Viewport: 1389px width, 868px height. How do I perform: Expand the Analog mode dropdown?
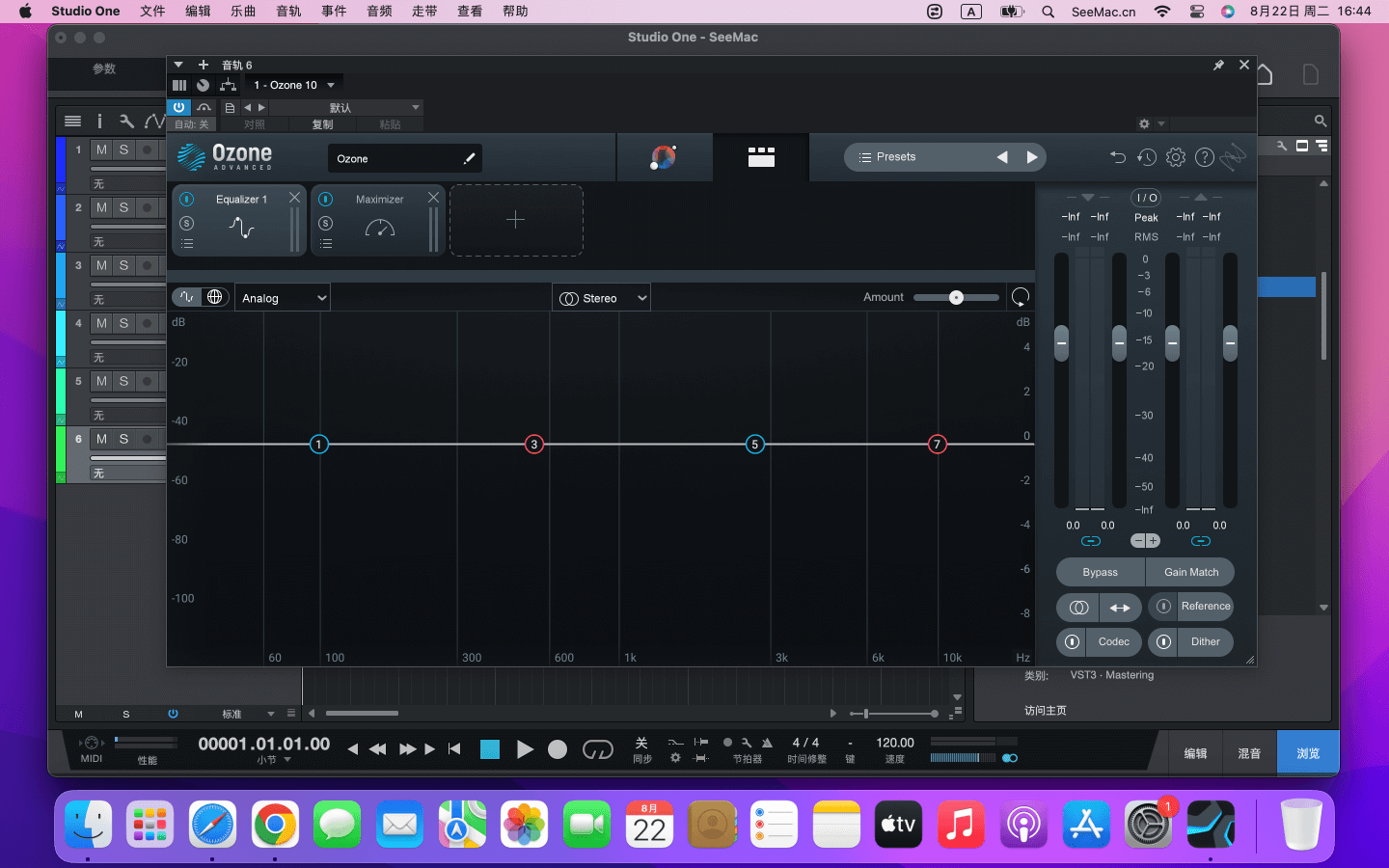(284, 298)
